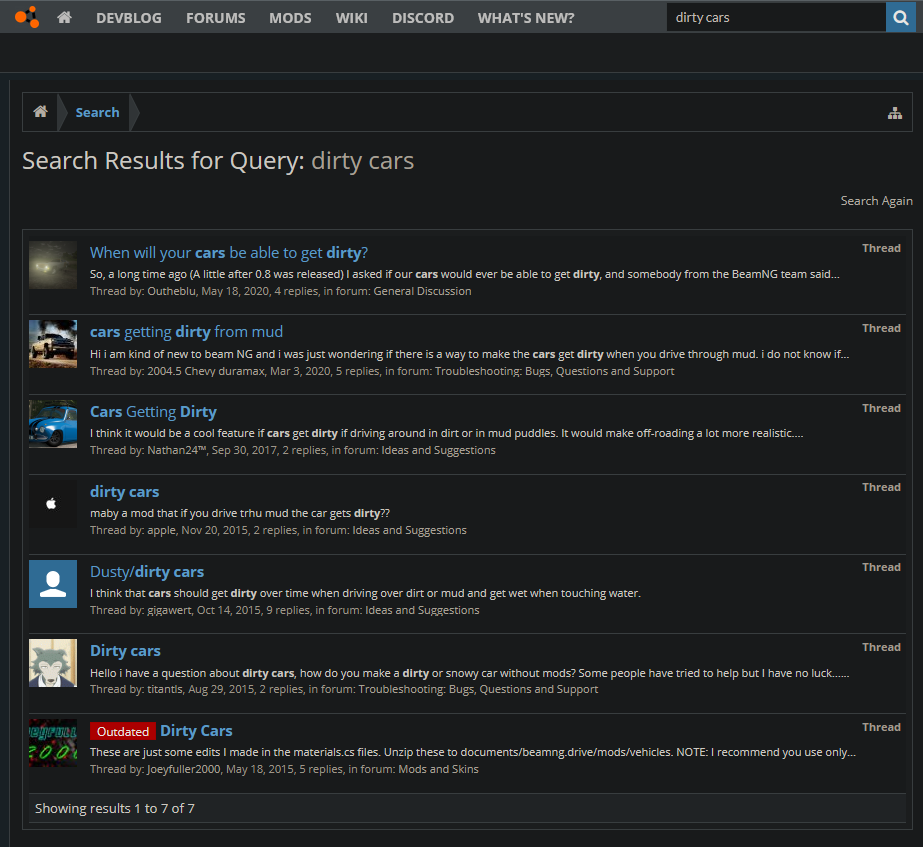The height and width of the screenshot is (847, 923).
Task: Click the BeamNG orange logo icon
Action: tap(26, 17)
